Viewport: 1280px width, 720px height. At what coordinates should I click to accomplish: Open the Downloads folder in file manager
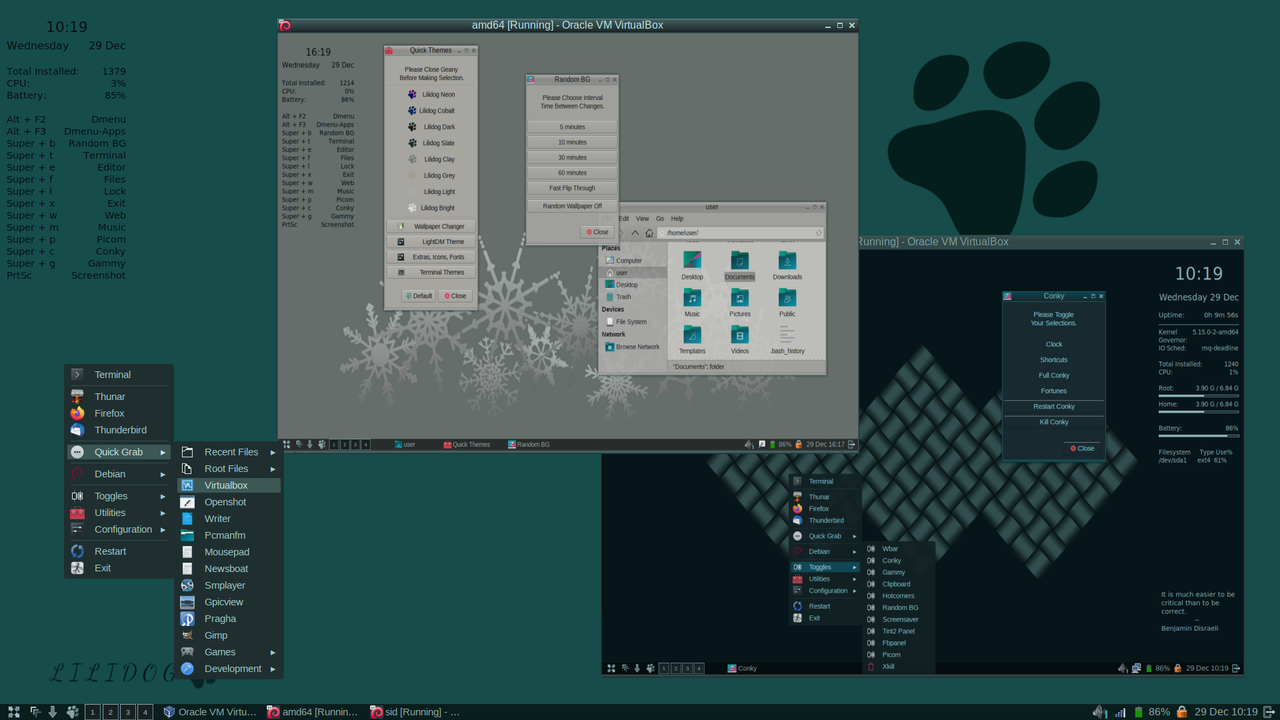pos(787,266)
